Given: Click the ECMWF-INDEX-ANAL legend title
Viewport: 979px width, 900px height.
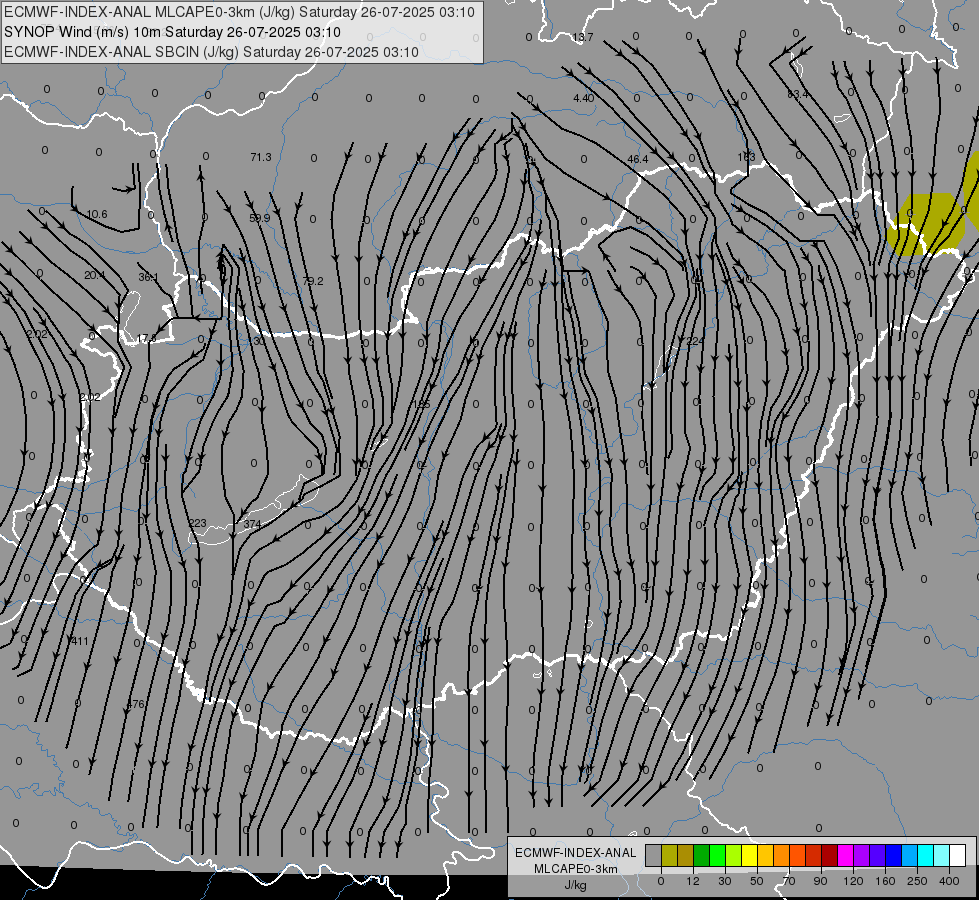Looking at the screenshot, I should click(x=576, y=853).
